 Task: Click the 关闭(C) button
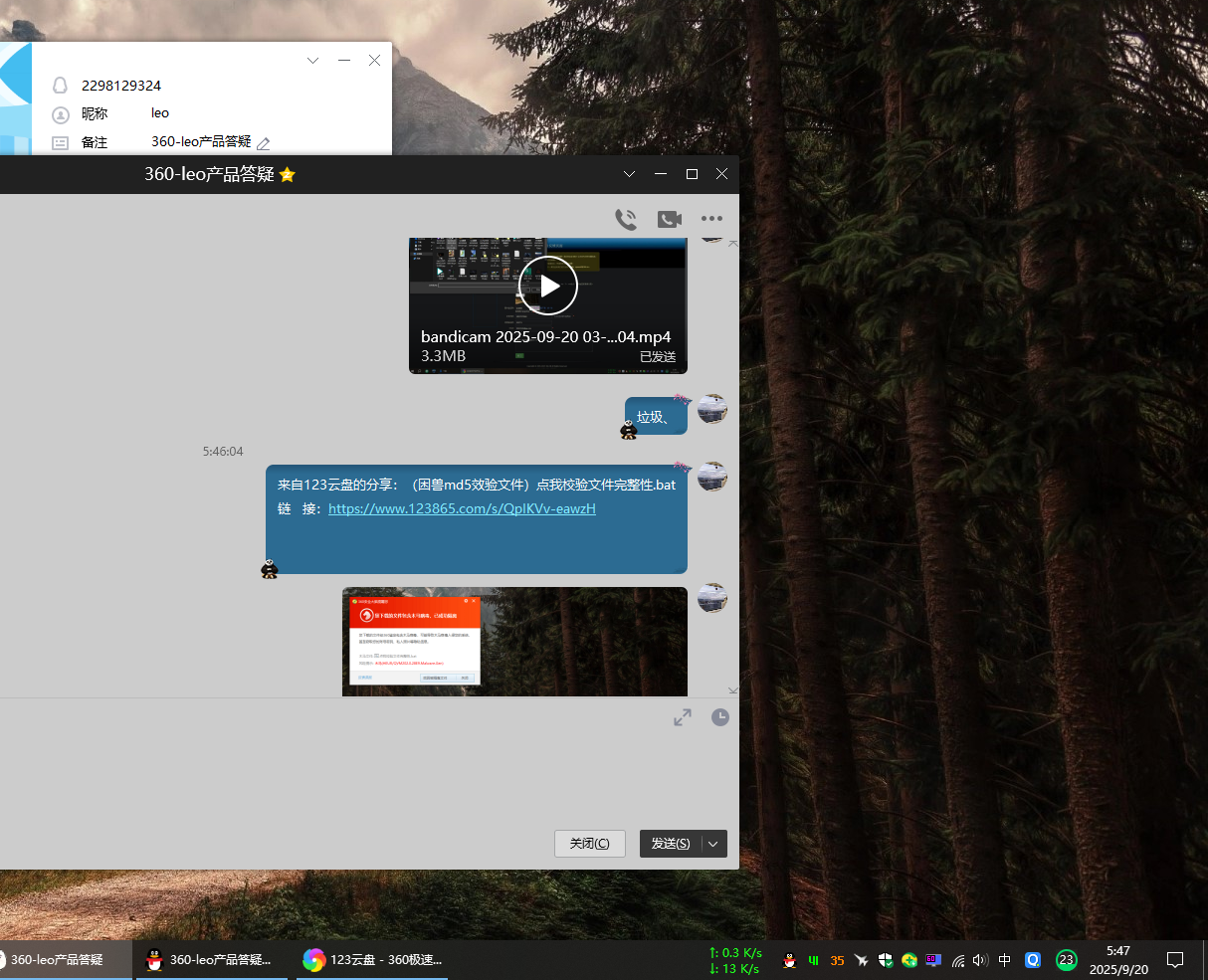589,844
